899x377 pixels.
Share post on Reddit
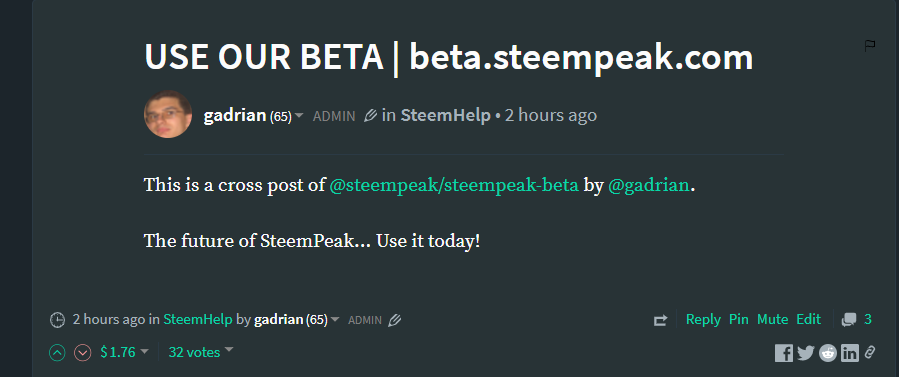pos(828,353)
